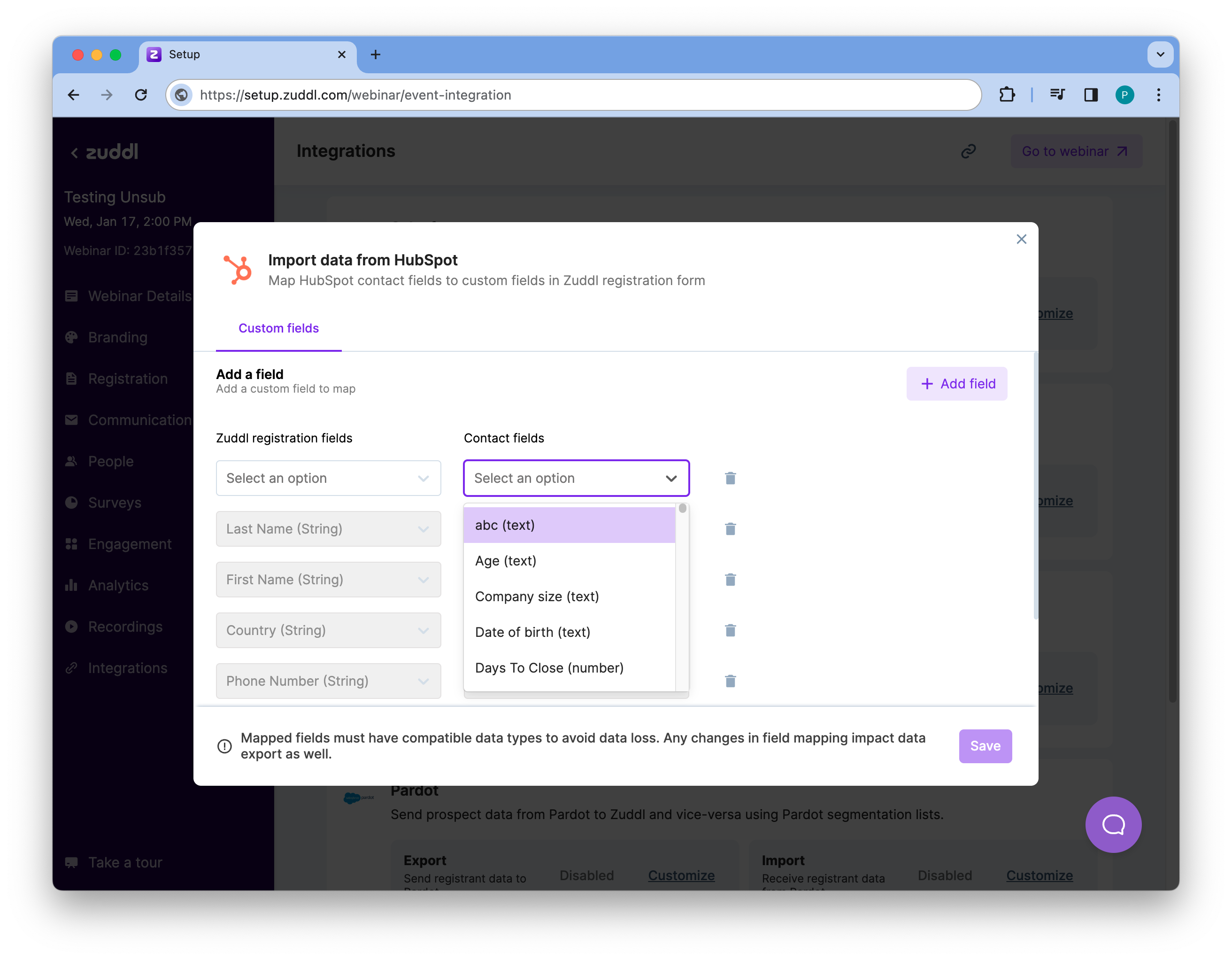The width and height of the screenshot is (1232, 960).
Task: Open the browser extensions puzzle icon
Action: (x=1007, y=95)
